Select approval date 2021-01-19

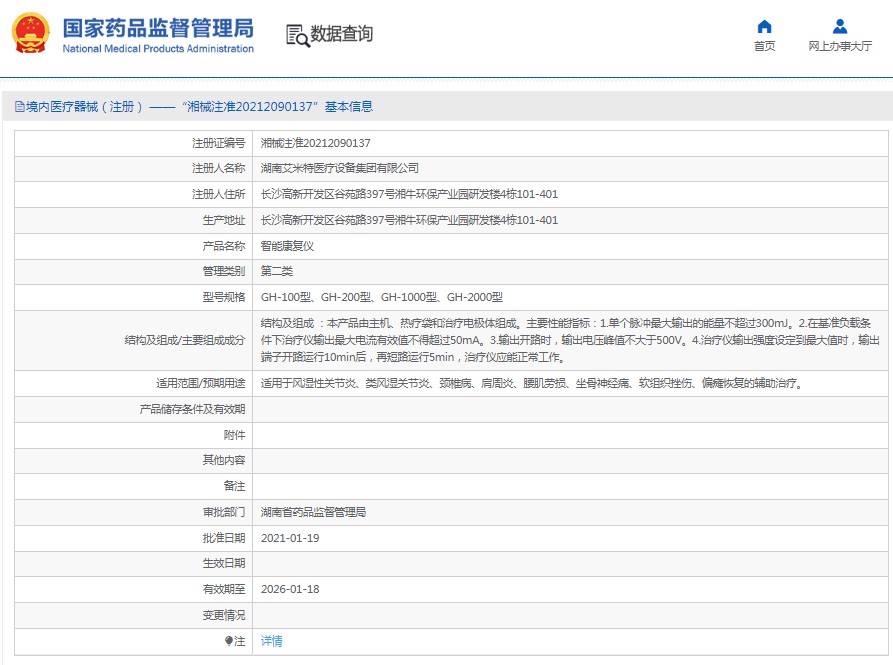click(x=290, y=538)
